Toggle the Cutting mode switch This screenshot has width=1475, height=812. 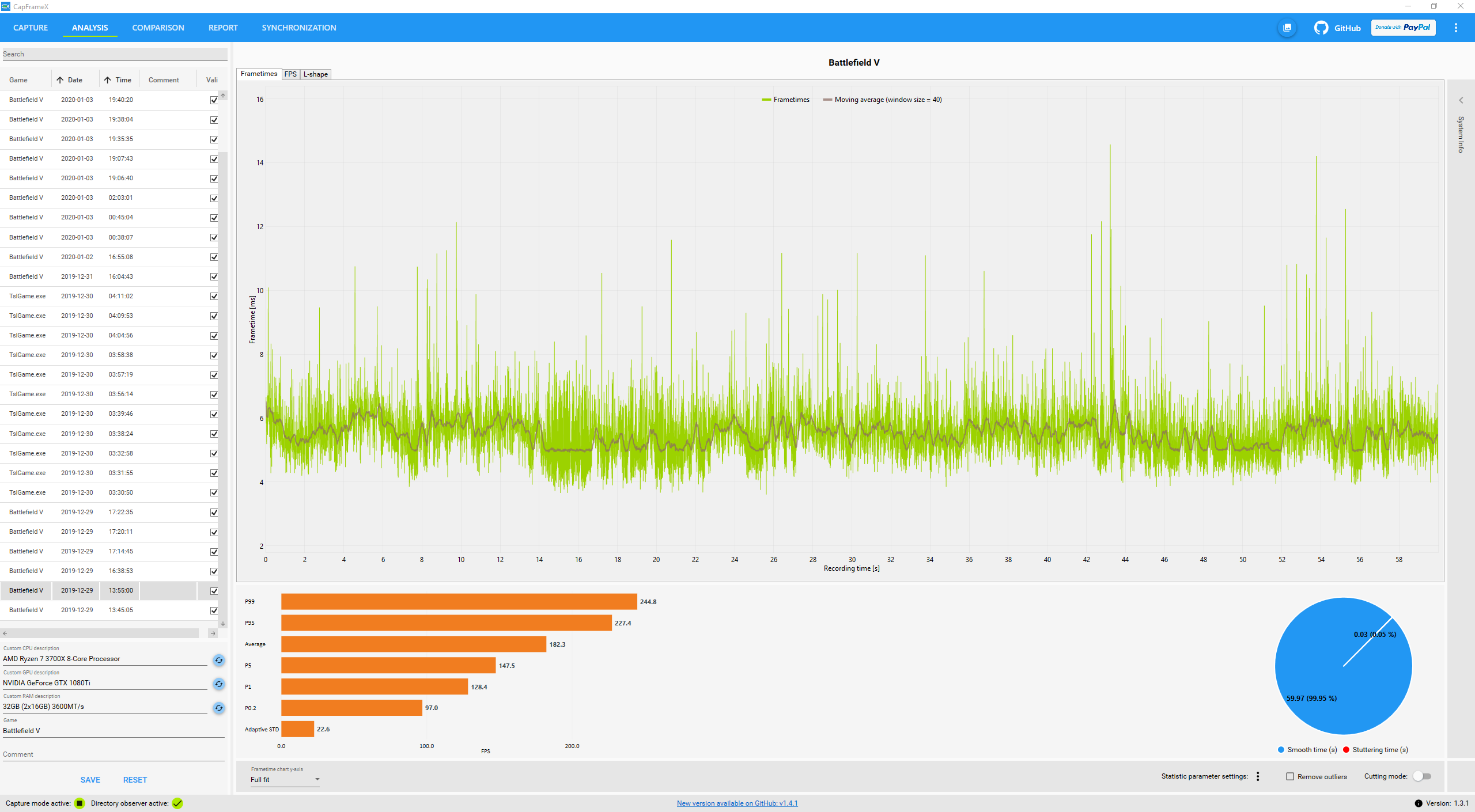click(x=1422, y=776)
